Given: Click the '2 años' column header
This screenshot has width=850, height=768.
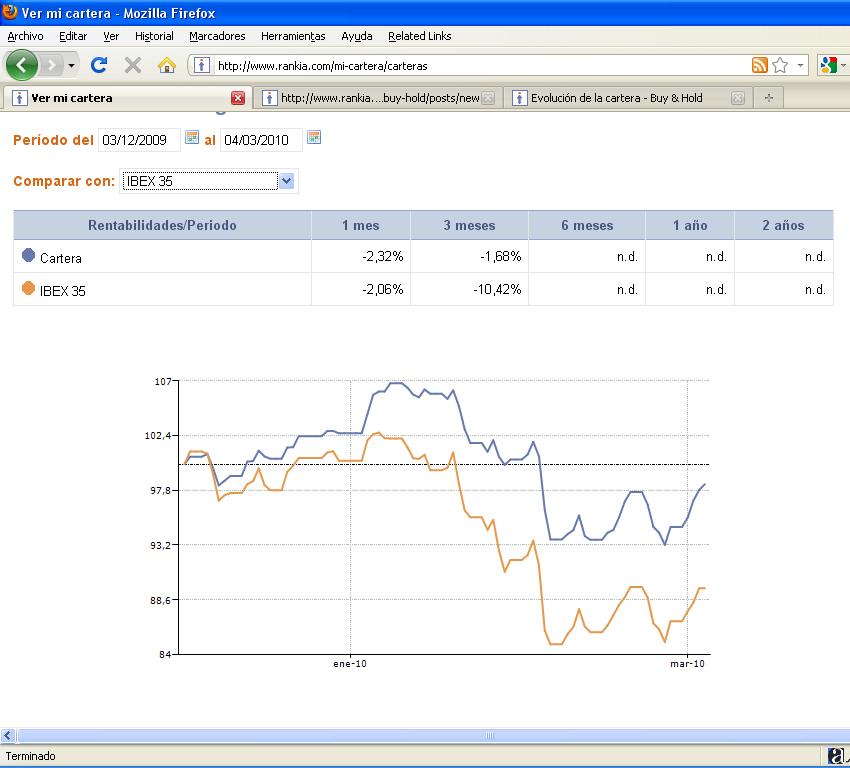Looking at the screenshot, I should (x=783, y=225).
